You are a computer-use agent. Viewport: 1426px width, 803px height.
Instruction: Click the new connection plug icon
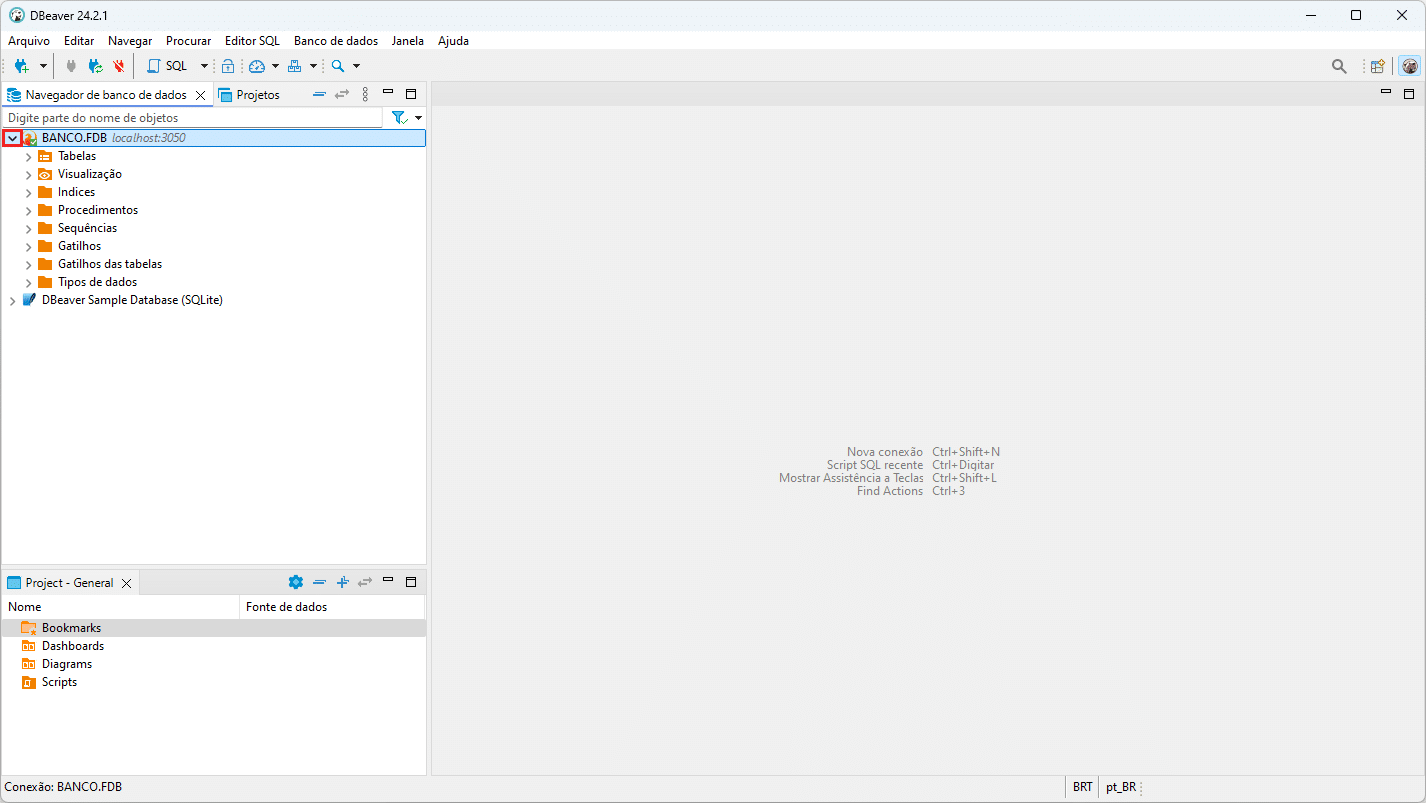click(21, 66)
